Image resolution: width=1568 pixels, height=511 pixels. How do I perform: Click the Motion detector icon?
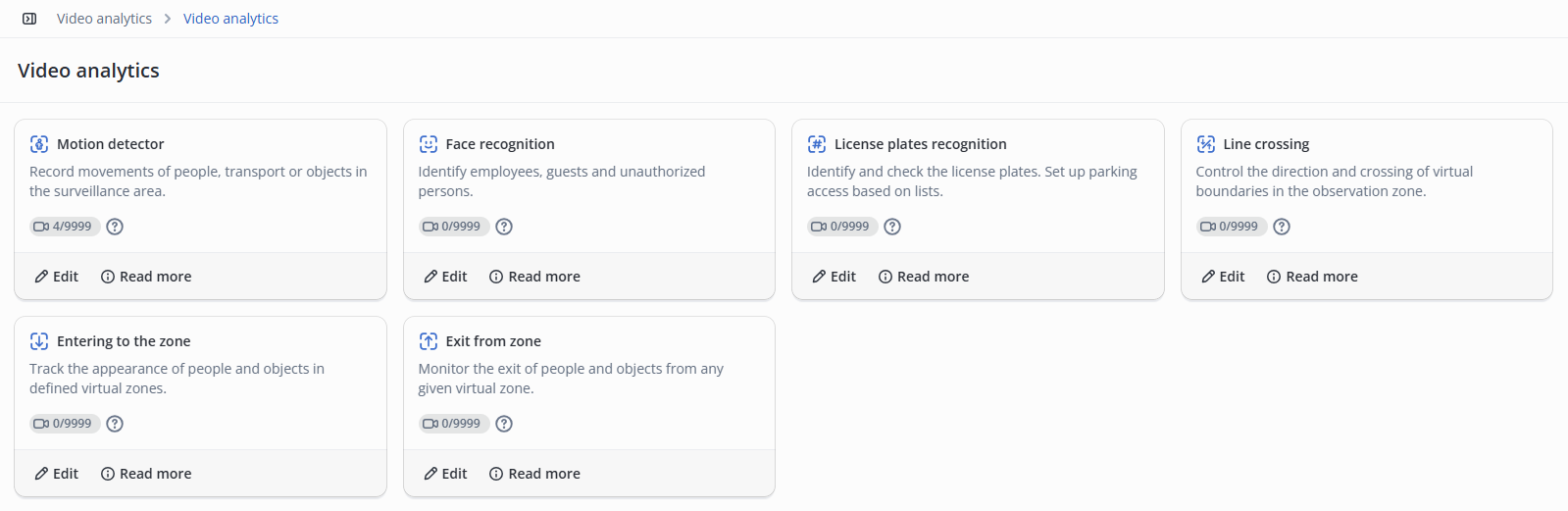tap(39, 144)
